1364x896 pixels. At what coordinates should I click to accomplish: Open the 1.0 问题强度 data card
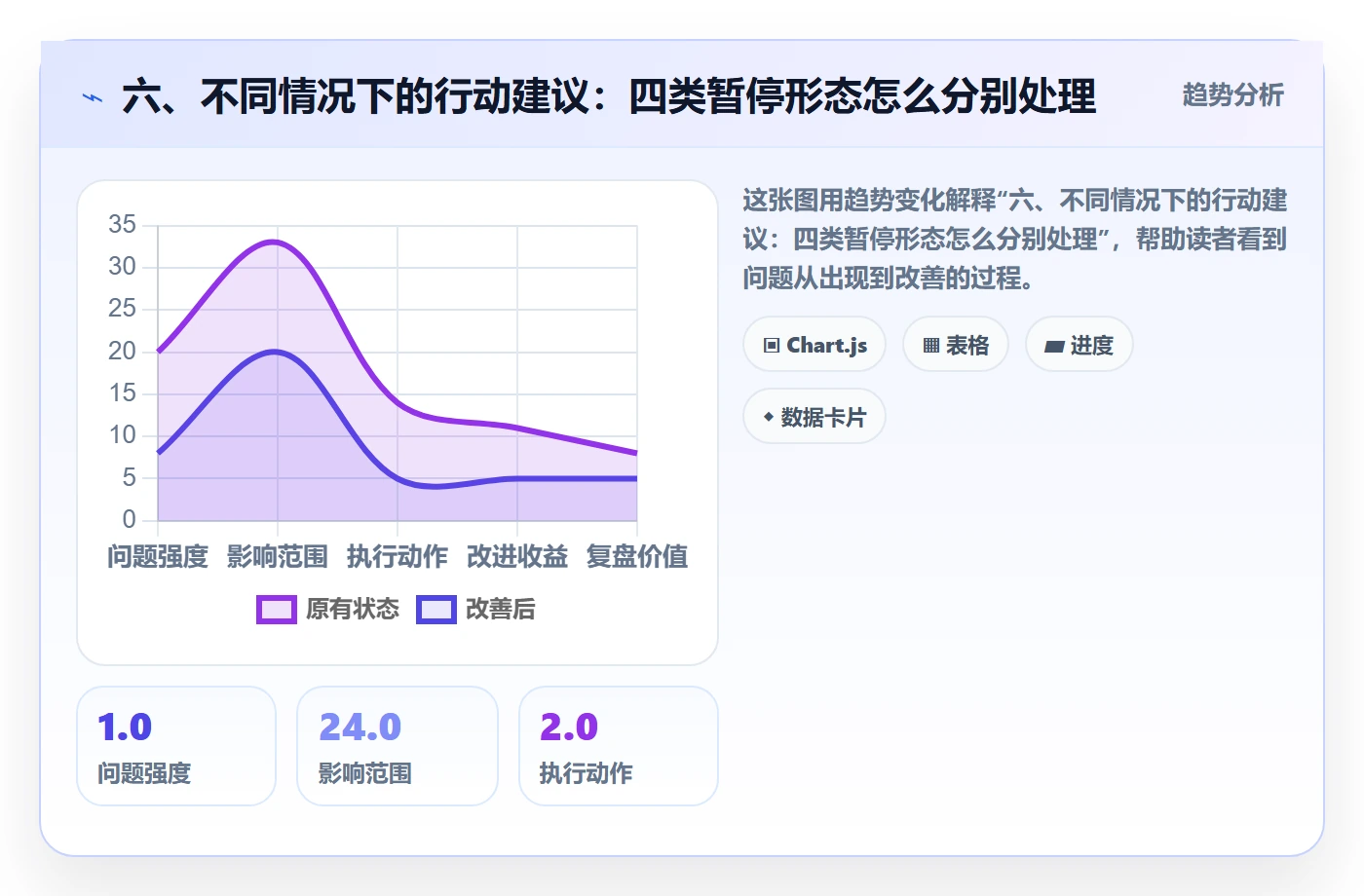(x=176, y=746)
